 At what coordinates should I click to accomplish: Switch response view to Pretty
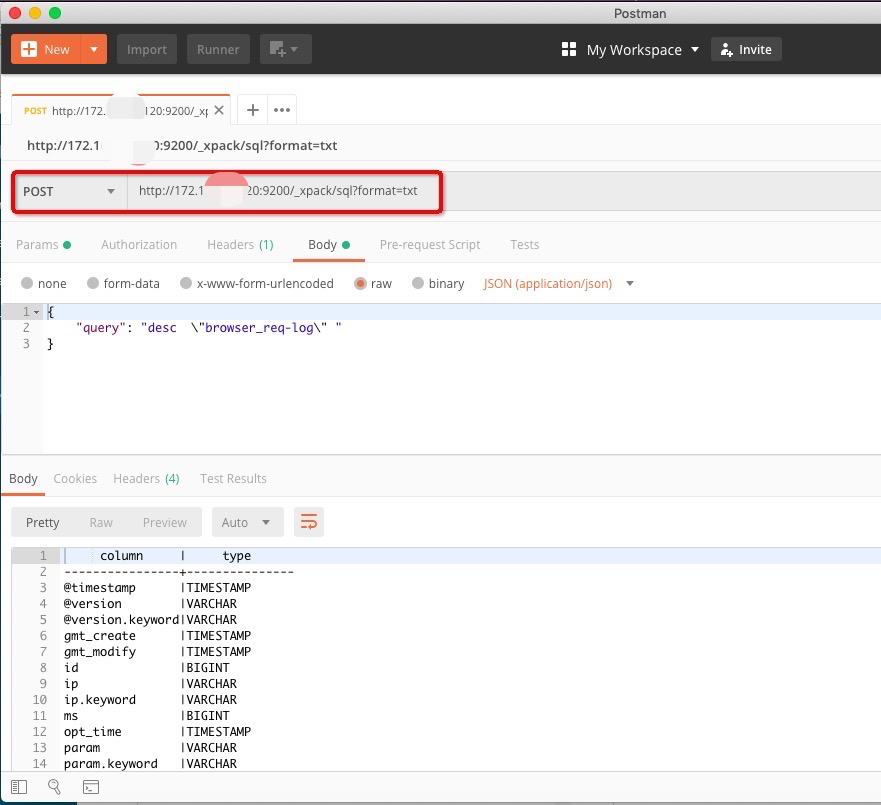(x=43, y=522)
